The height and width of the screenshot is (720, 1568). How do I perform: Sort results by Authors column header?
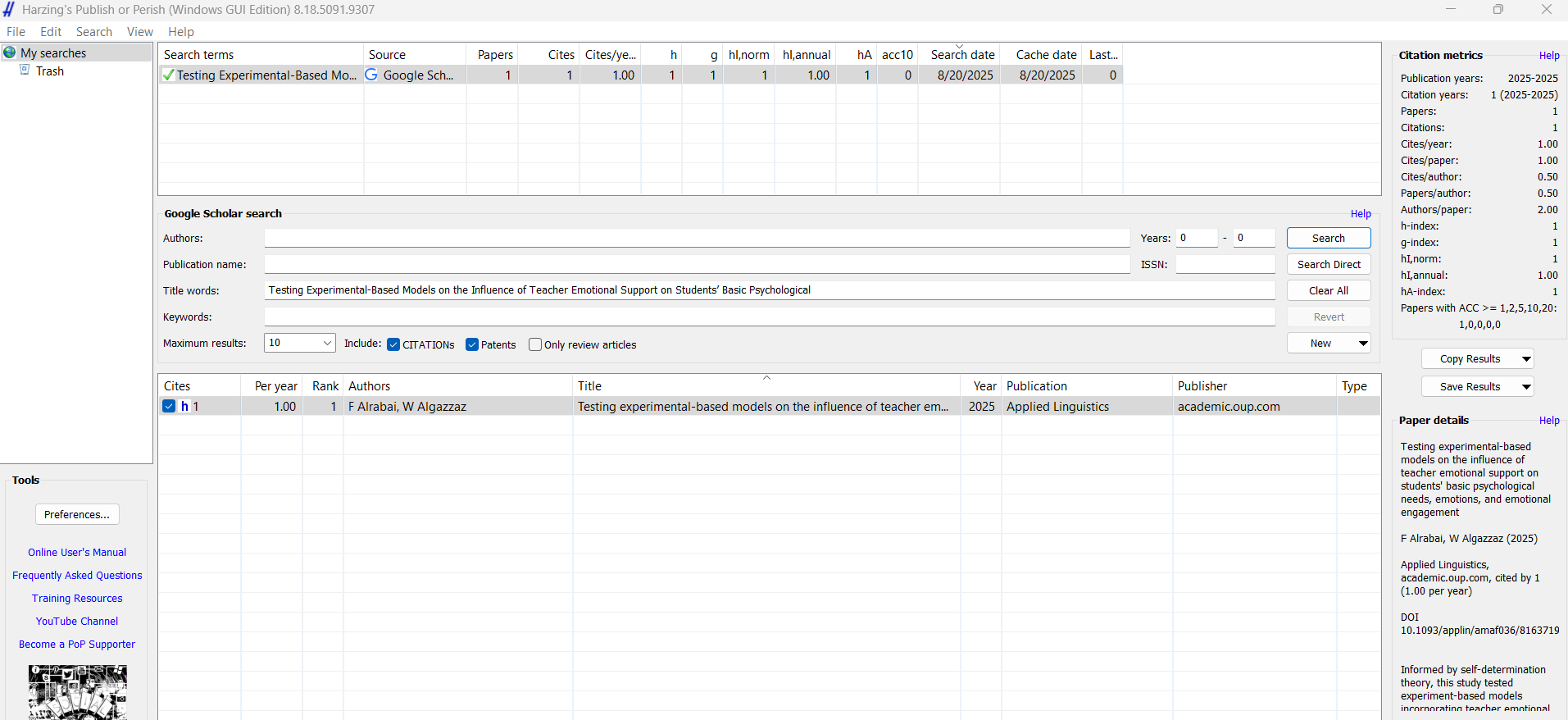[457, 385]
